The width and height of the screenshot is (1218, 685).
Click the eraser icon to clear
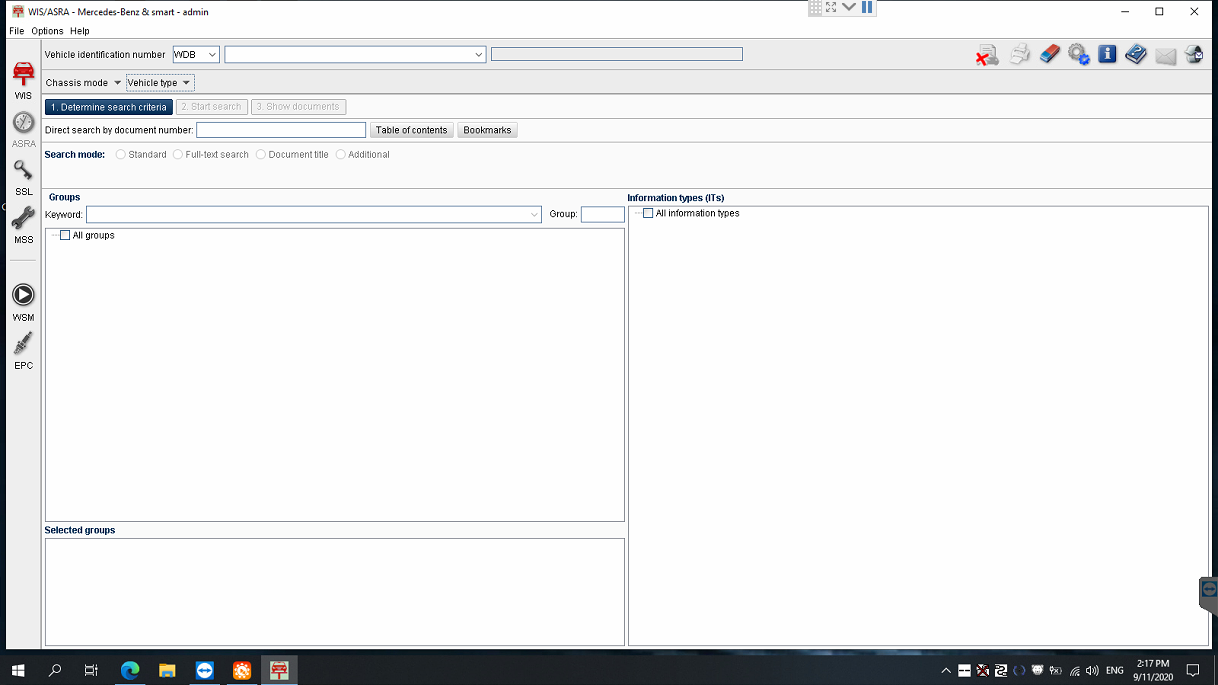(x=1049, y=54)
